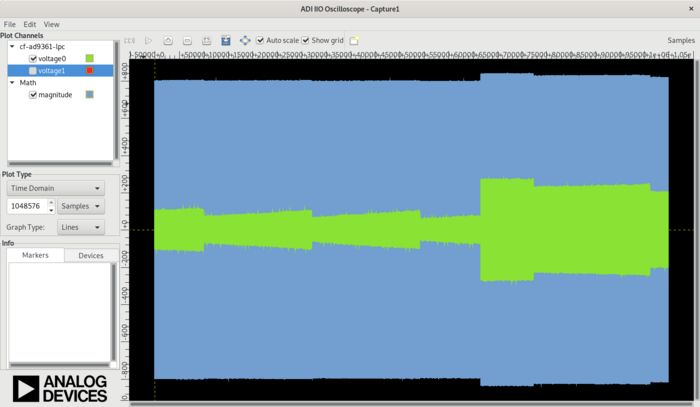Open the Edit menu
The height and width of the screenshot is (407, 700).
(x=29, y=24)
